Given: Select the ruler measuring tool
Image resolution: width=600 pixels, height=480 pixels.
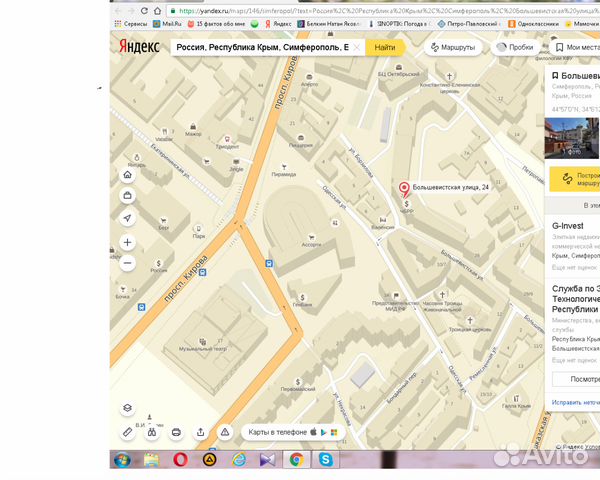Looking at the screenshot, I should point(127,432).
